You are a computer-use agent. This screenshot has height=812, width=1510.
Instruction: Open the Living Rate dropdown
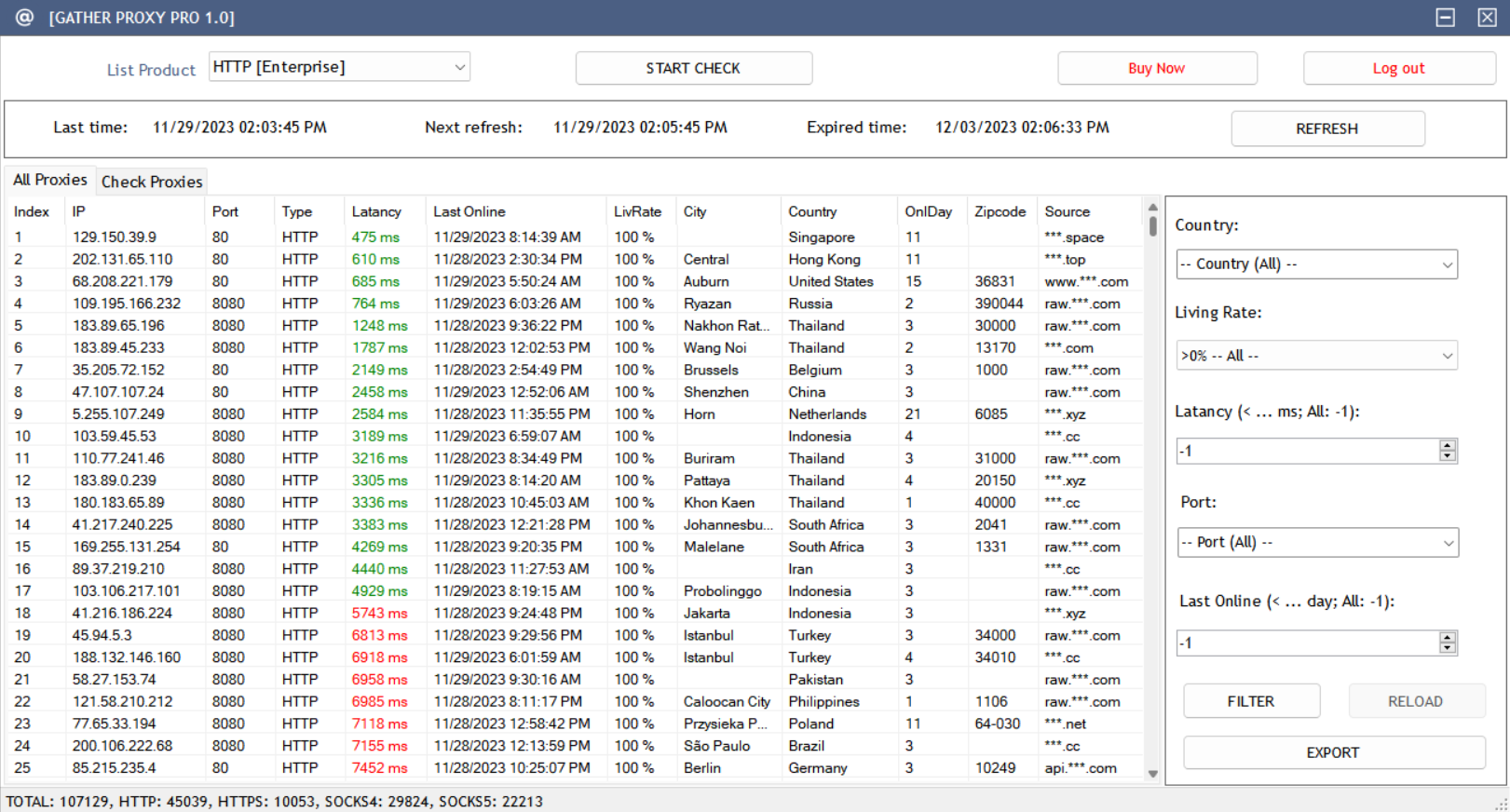pos(1316,356)
